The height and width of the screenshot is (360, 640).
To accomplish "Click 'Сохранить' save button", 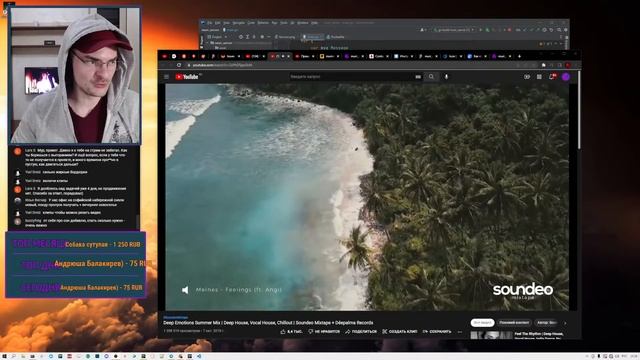I will point(437,331).
